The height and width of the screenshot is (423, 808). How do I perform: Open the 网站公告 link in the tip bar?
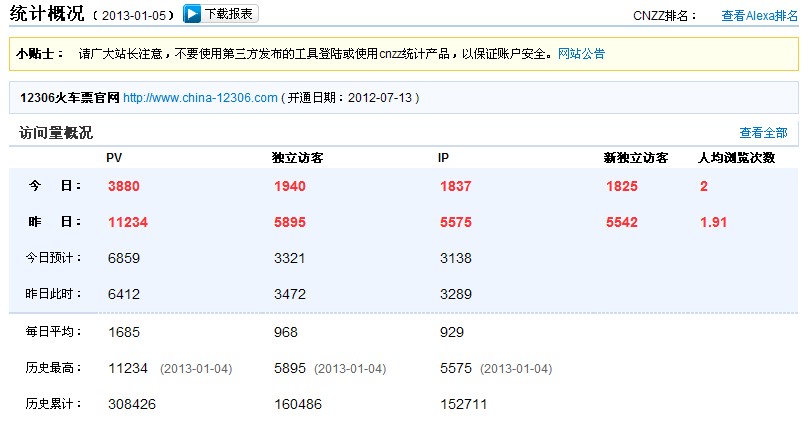click(581, 53)
